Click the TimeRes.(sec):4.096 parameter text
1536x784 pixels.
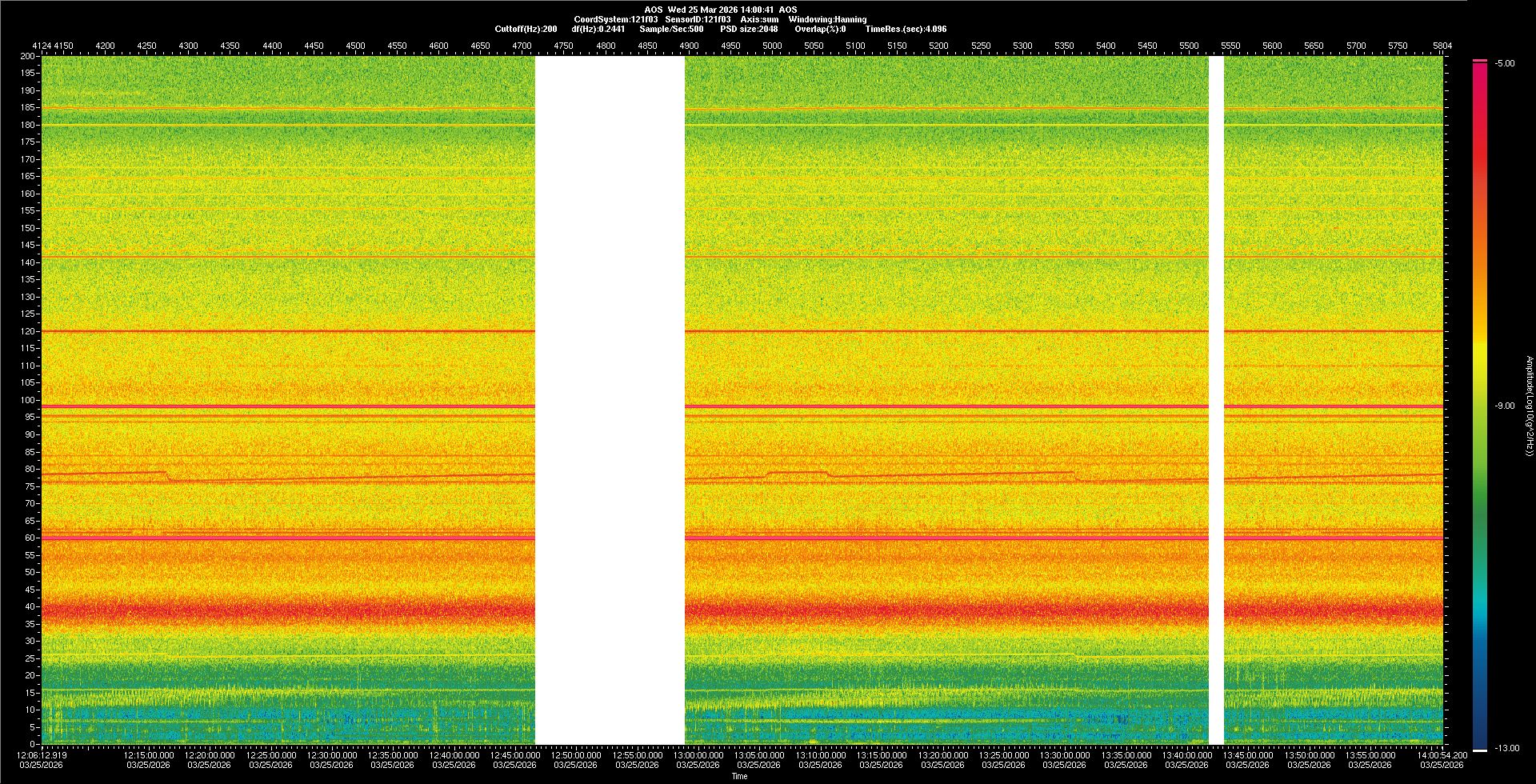click(906, 29)
